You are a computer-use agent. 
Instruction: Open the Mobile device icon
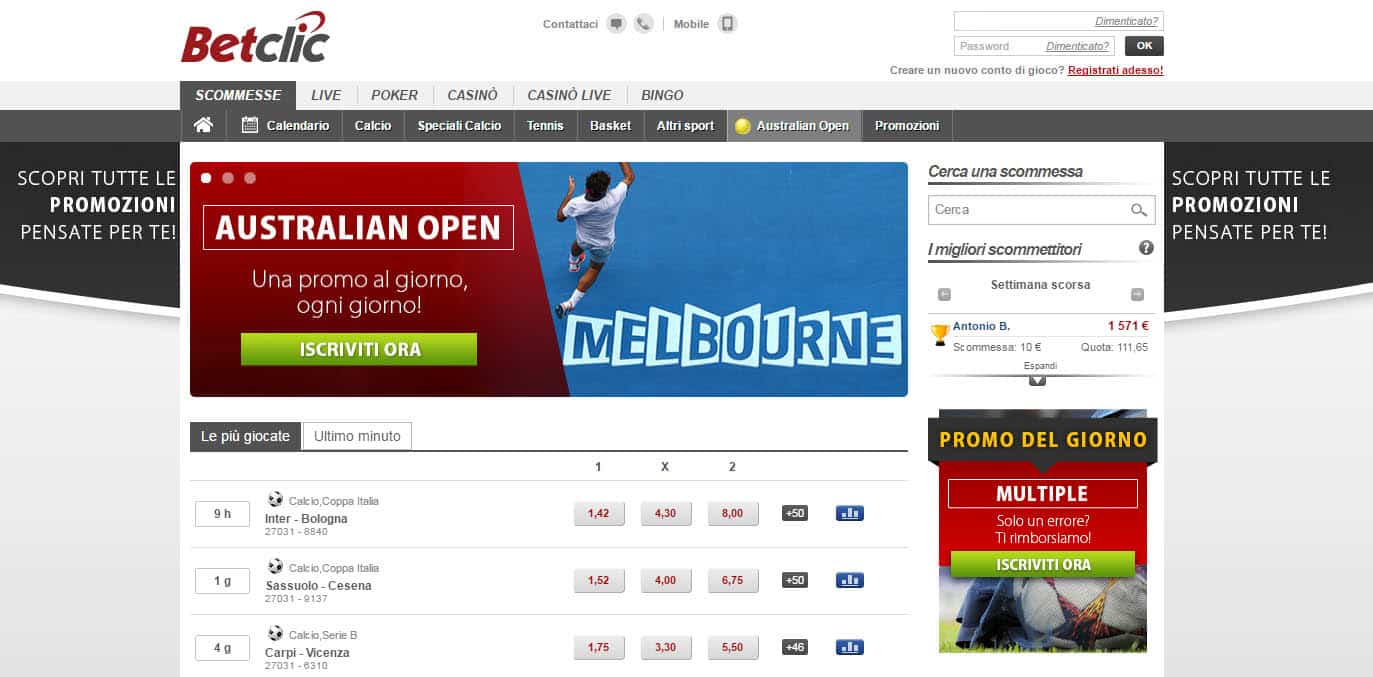click(728, 24)
